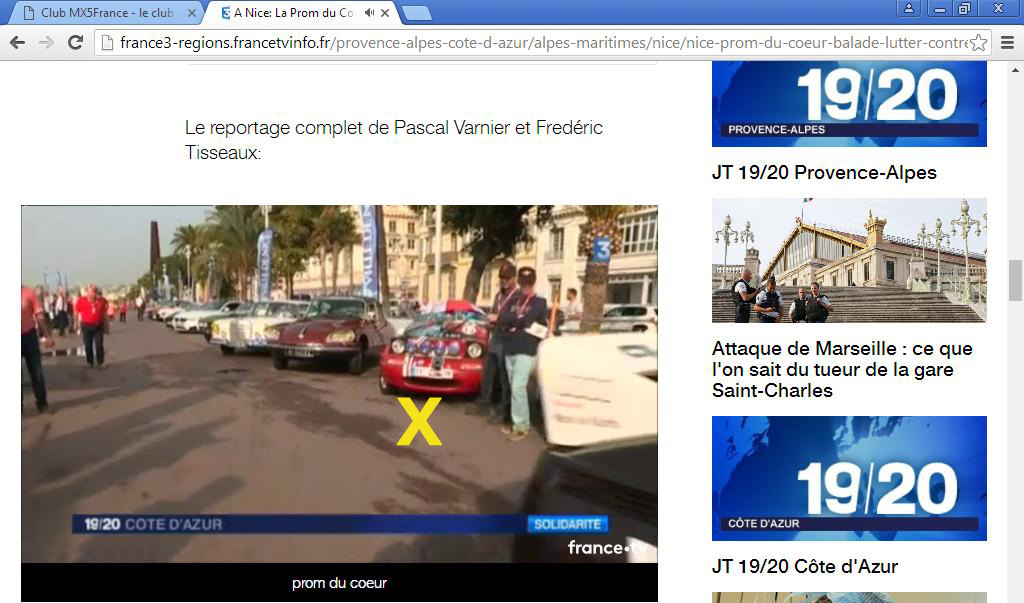Reload the current page
The image size is (1024, 603).
pyautogui.click(x=76, y=43)
